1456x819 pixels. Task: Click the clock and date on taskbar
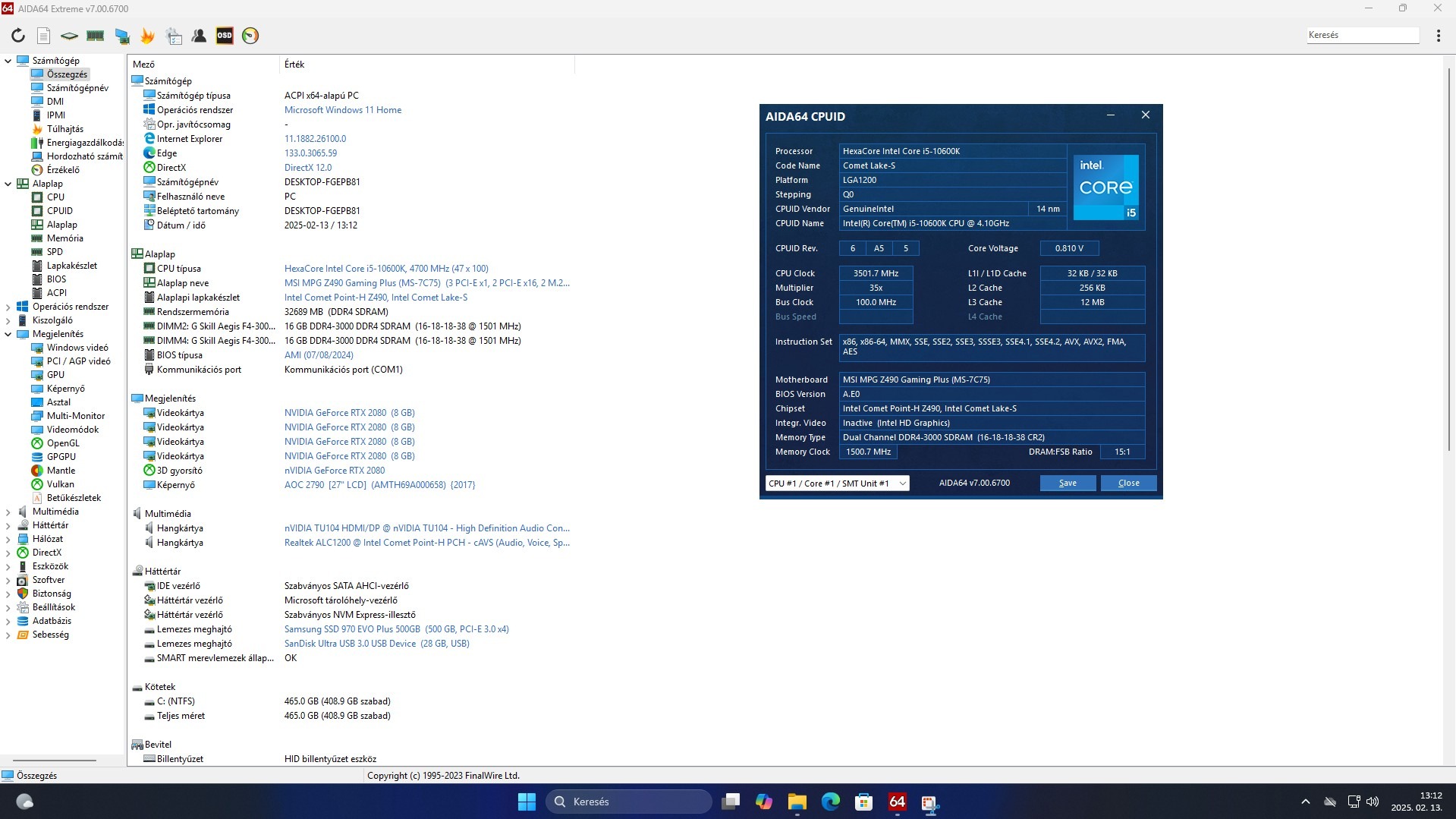pos(1417,802)
